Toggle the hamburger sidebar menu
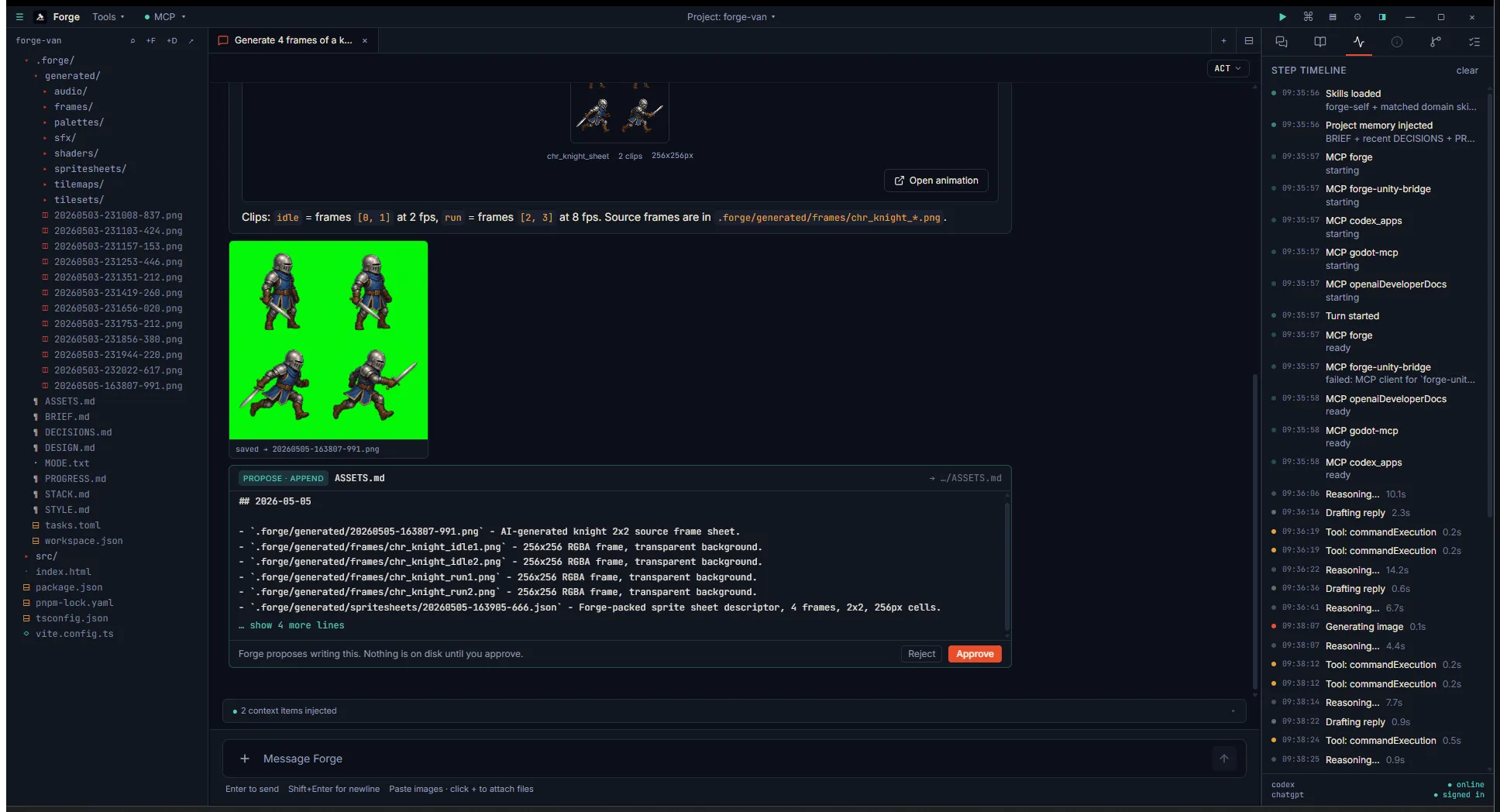The width and height of the screenshot is (1500, 812). 19,16
